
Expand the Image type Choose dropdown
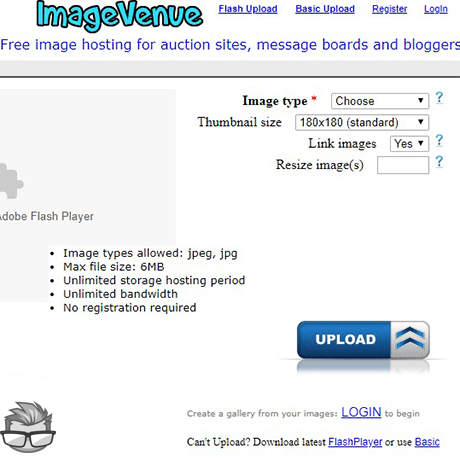(x=380, y=101)
